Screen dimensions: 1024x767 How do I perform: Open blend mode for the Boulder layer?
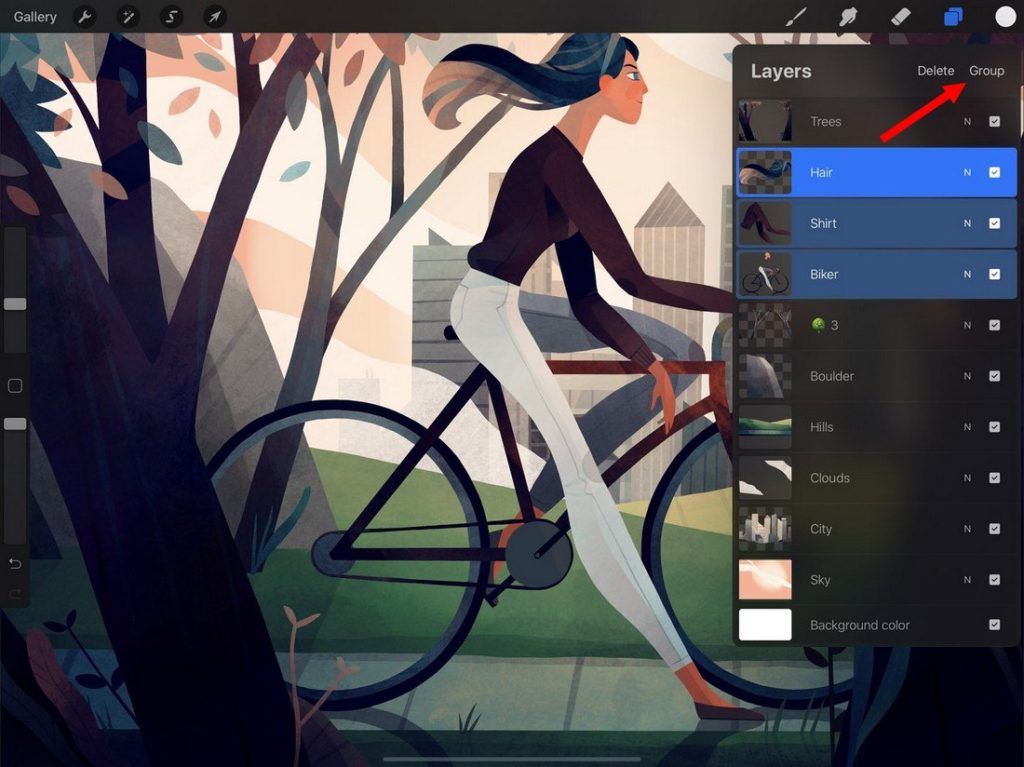[967, 376]
